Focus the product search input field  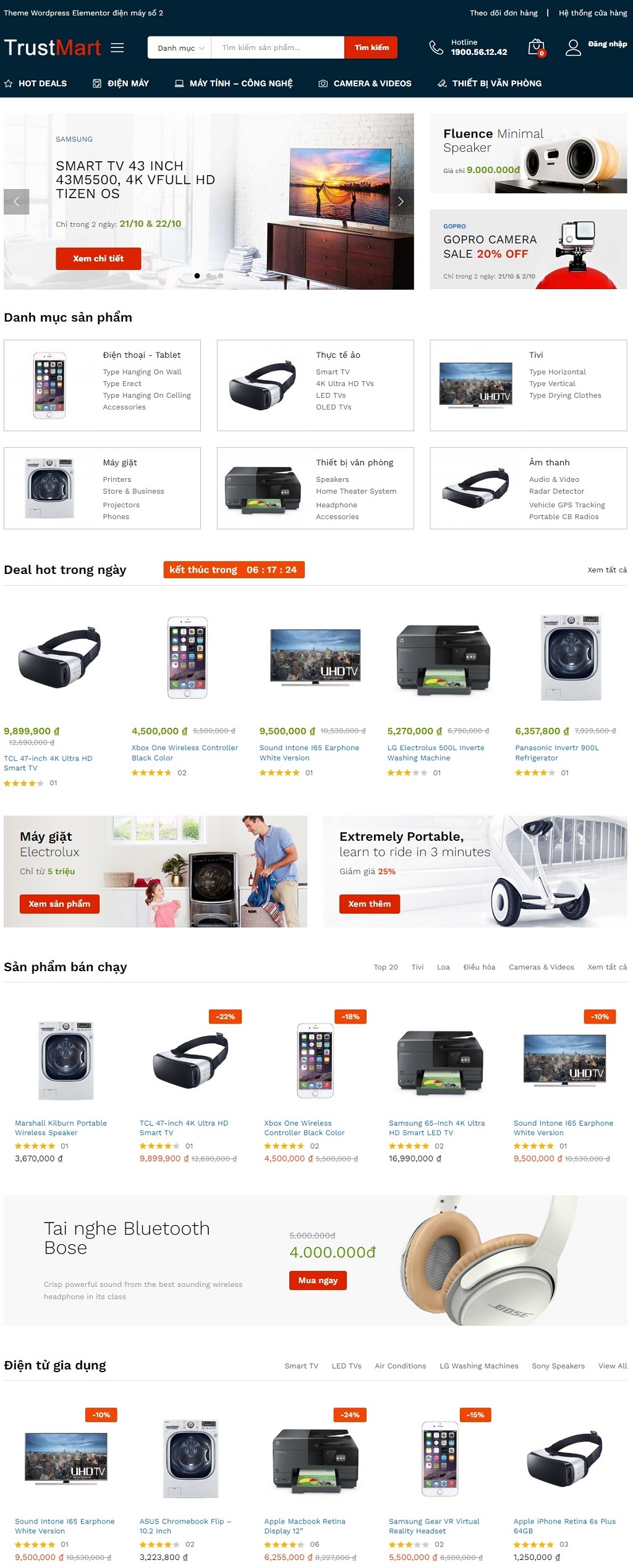pos(278,48)
